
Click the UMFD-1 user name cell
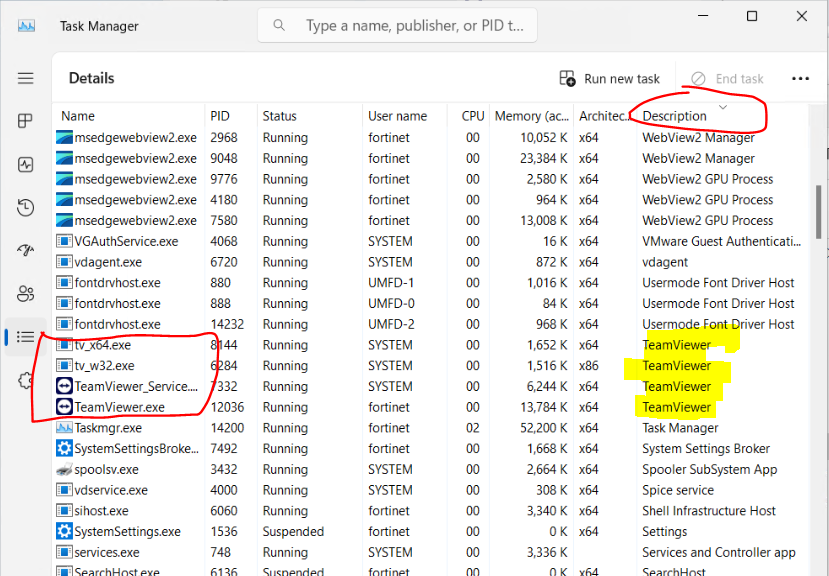click(x=391, y=282)
